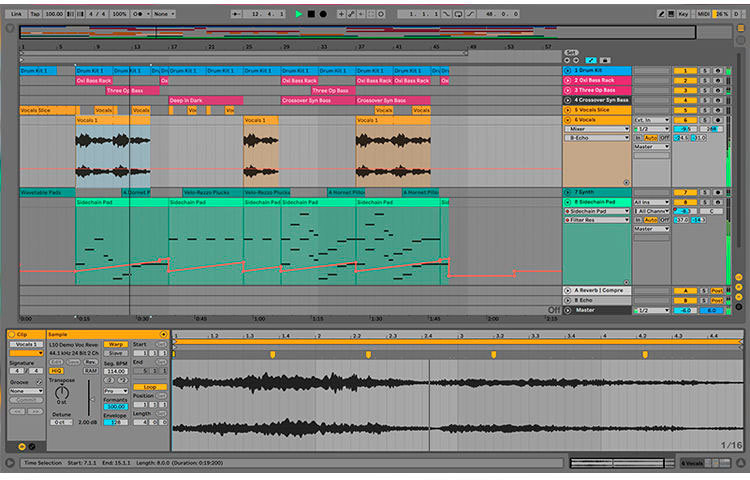The height and width of the screenshot is (480, 750).
Task: Arm the Osl Bass Rack track for recording
Action: coord(717,81)
